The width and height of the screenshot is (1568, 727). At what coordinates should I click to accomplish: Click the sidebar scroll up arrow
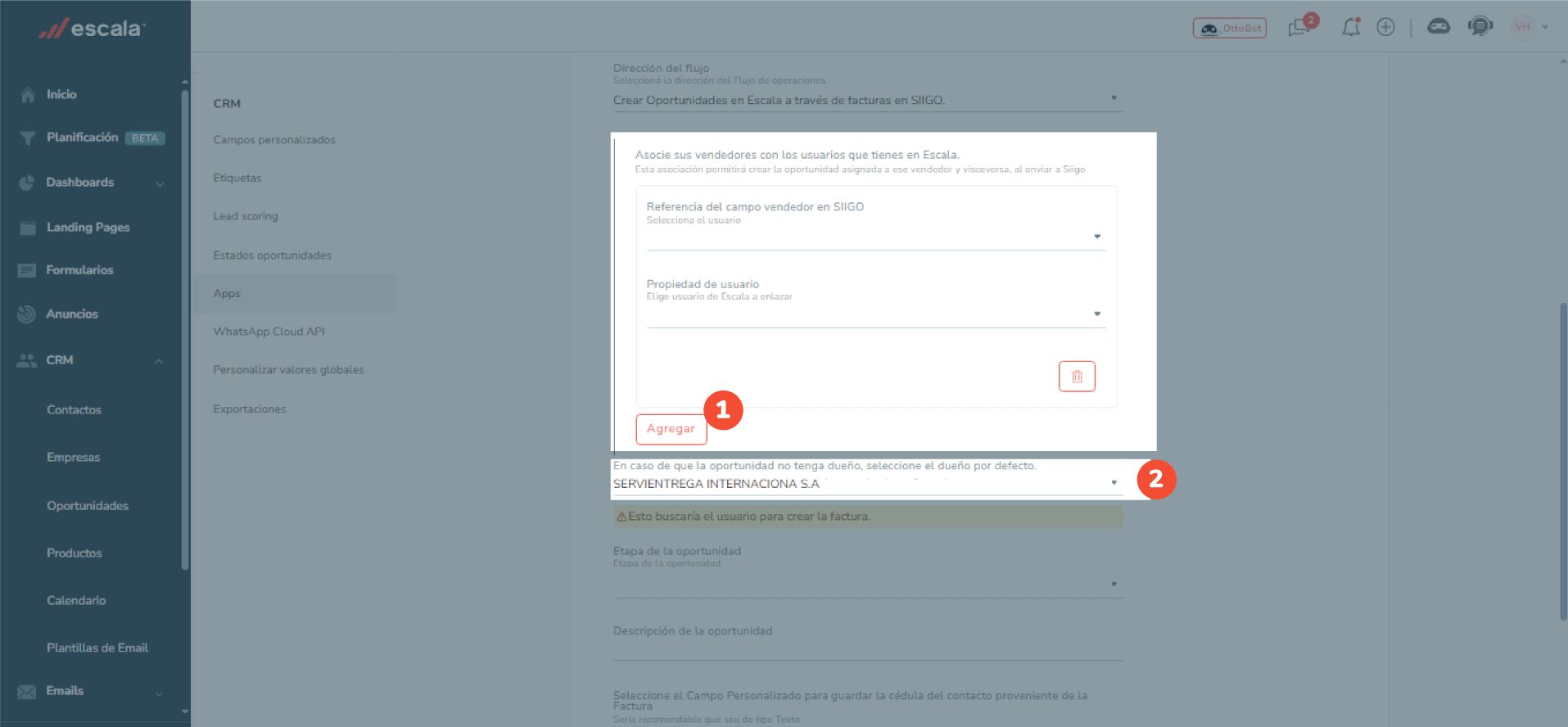coord(185,82)
